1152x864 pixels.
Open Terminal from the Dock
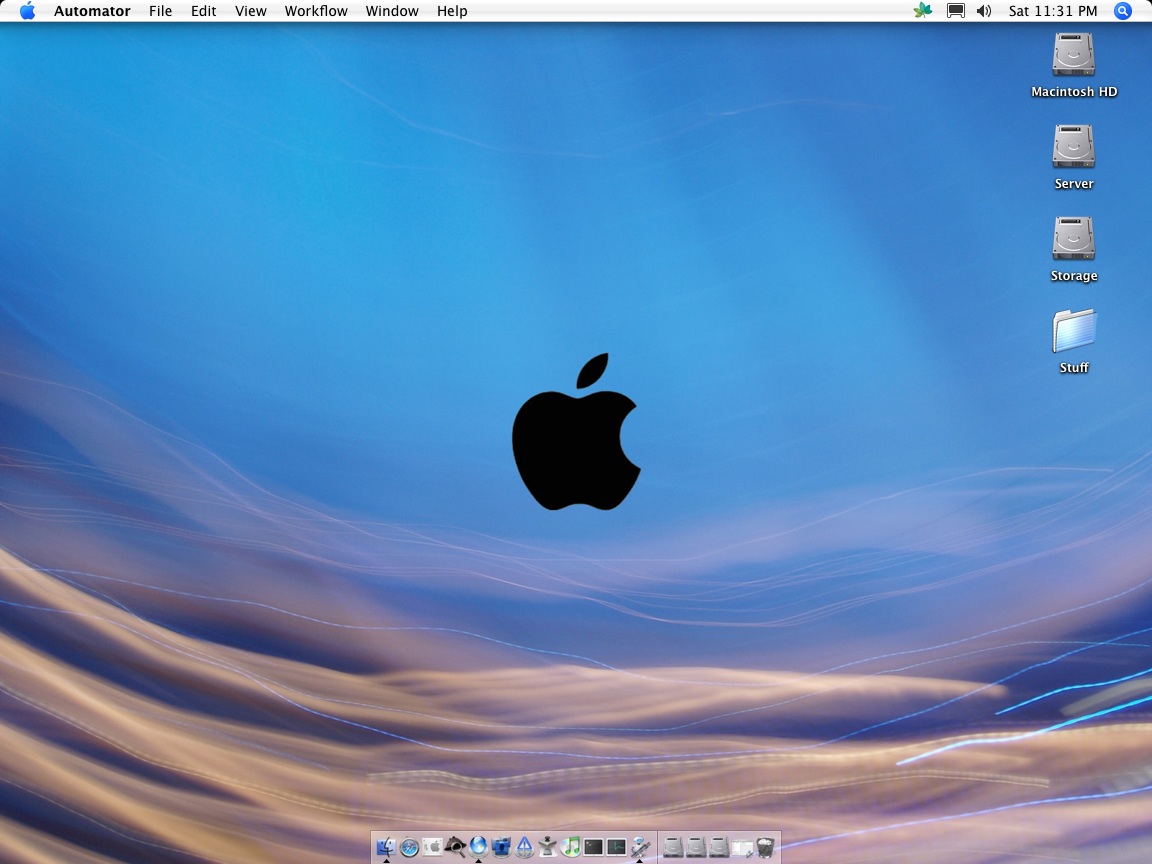[x=593, y=847]
